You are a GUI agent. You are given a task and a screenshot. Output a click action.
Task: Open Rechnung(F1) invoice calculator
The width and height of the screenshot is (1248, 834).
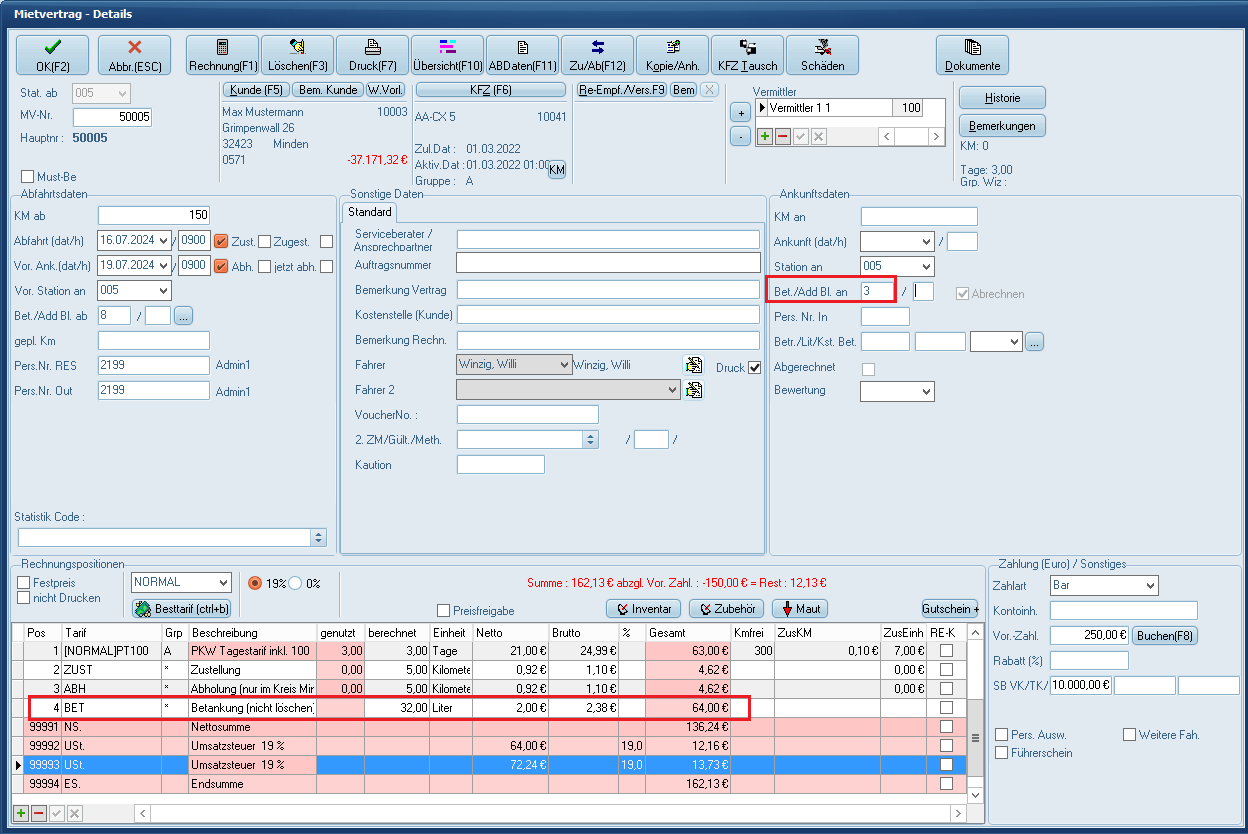[222, 55]
